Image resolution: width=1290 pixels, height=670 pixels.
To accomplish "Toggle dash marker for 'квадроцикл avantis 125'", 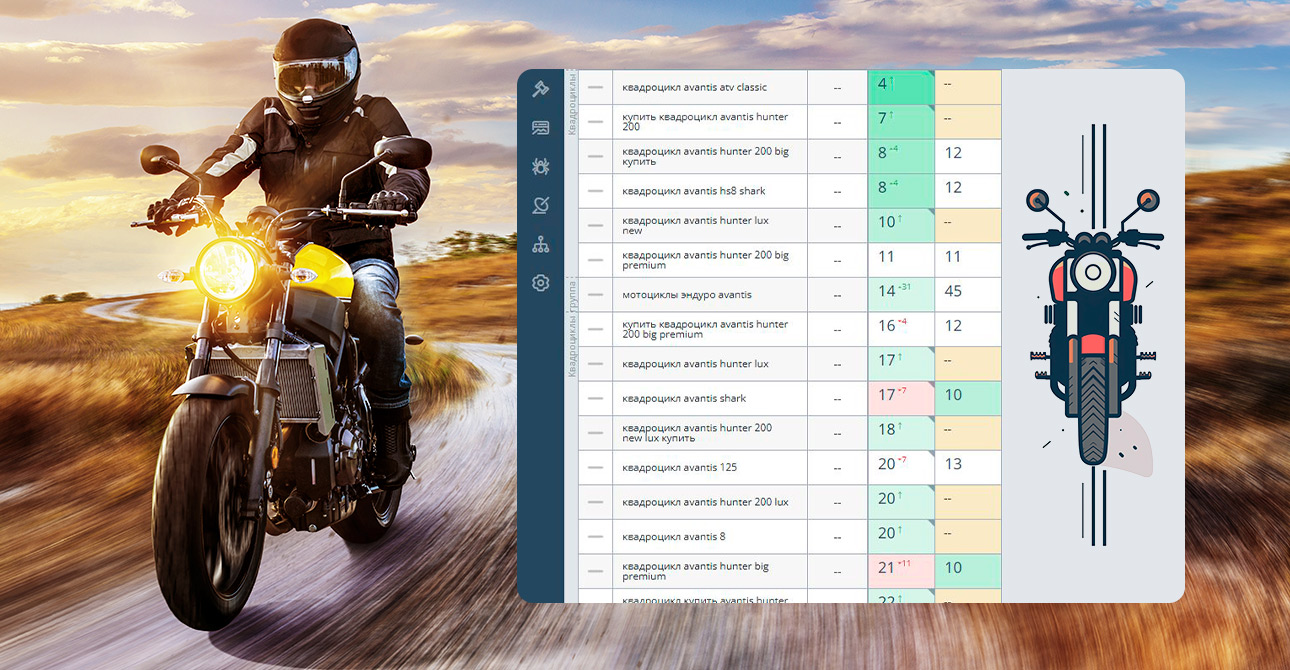I will point(596,468).
